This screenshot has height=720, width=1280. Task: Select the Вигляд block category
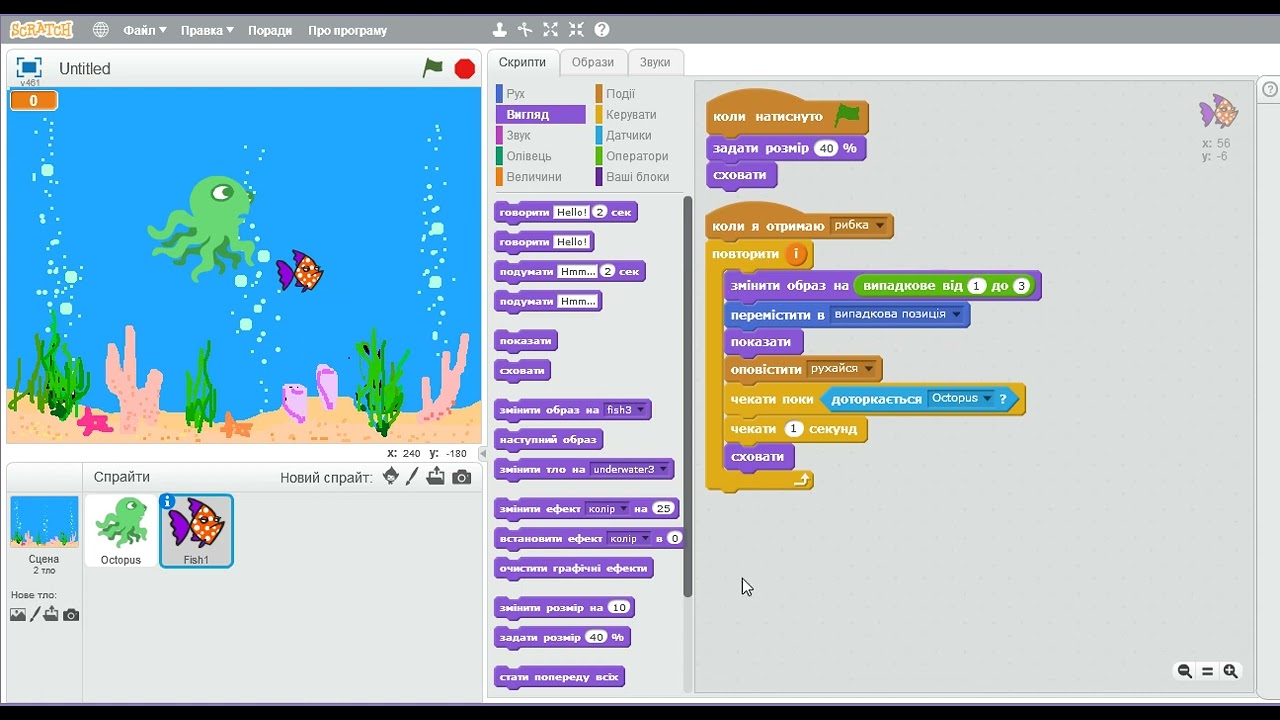click(x=540, y=114)
